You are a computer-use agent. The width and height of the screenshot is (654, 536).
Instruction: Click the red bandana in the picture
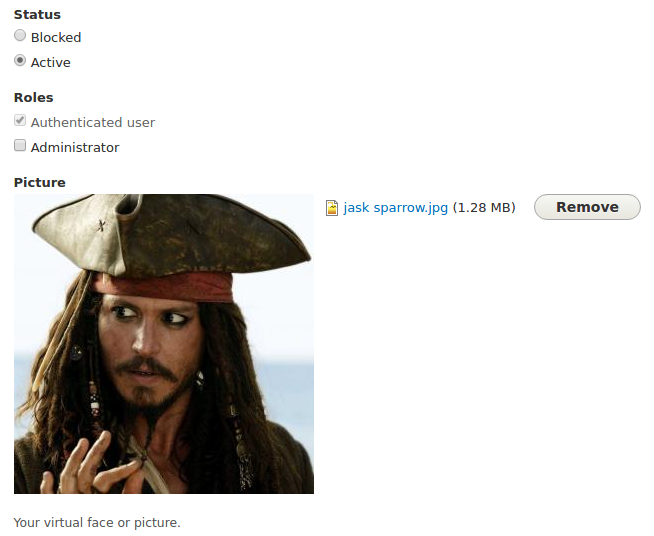163,287
